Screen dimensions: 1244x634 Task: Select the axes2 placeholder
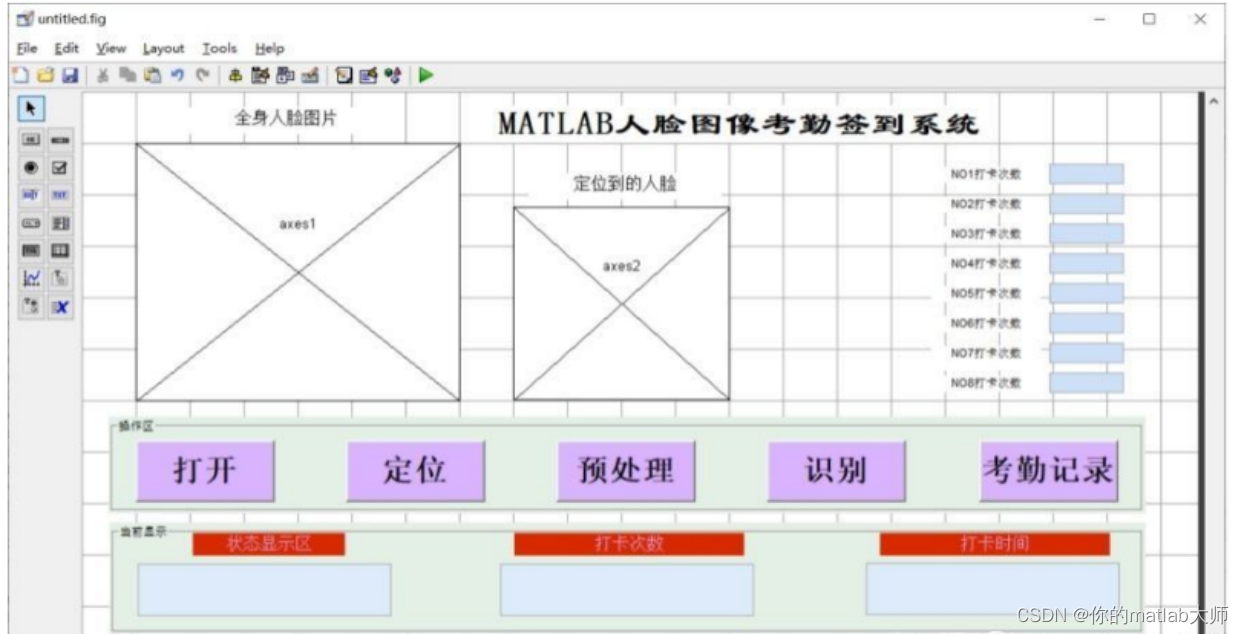point(622,304)
